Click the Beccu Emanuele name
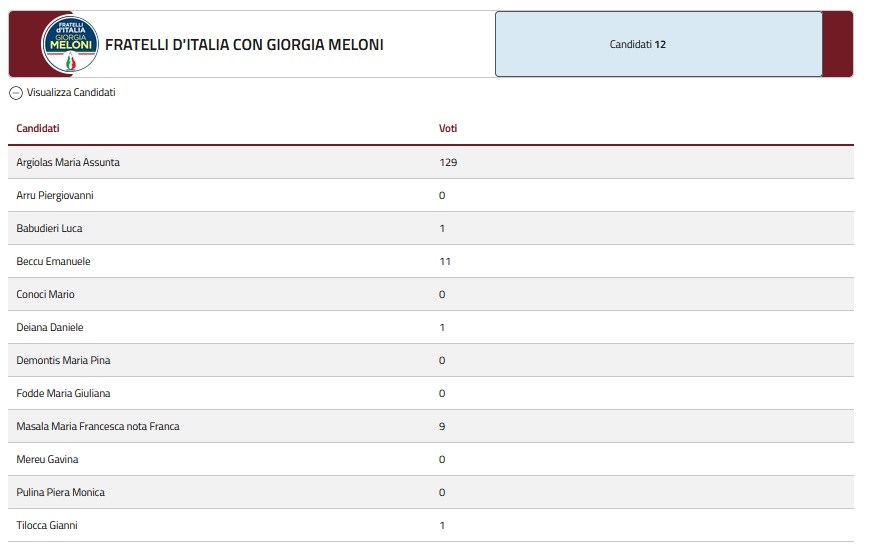Image resolution: width=871 pixels, height=546 pixels. pyautogui.click(x=53, y=261)
